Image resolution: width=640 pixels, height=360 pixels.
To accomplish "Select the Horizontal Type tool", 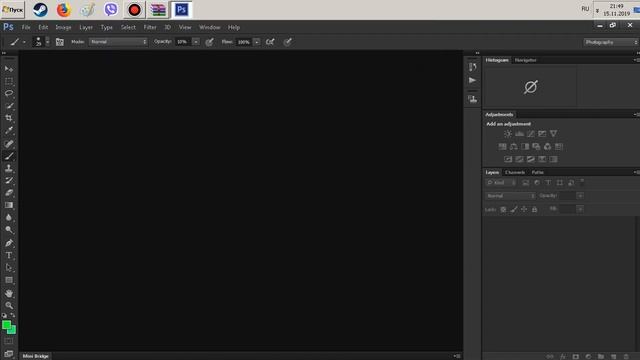I will pyautogui.click(x=9, y=256).
